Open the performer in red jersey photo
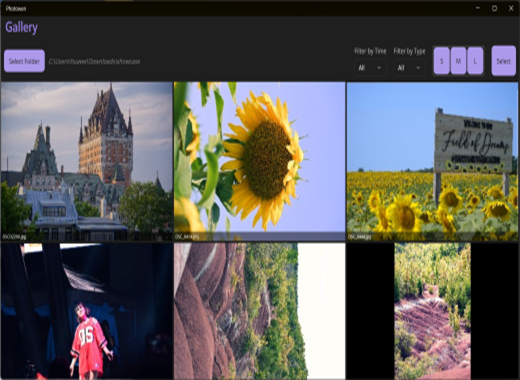The width and height of the screenshot is (520, 380). pos(87,311)
